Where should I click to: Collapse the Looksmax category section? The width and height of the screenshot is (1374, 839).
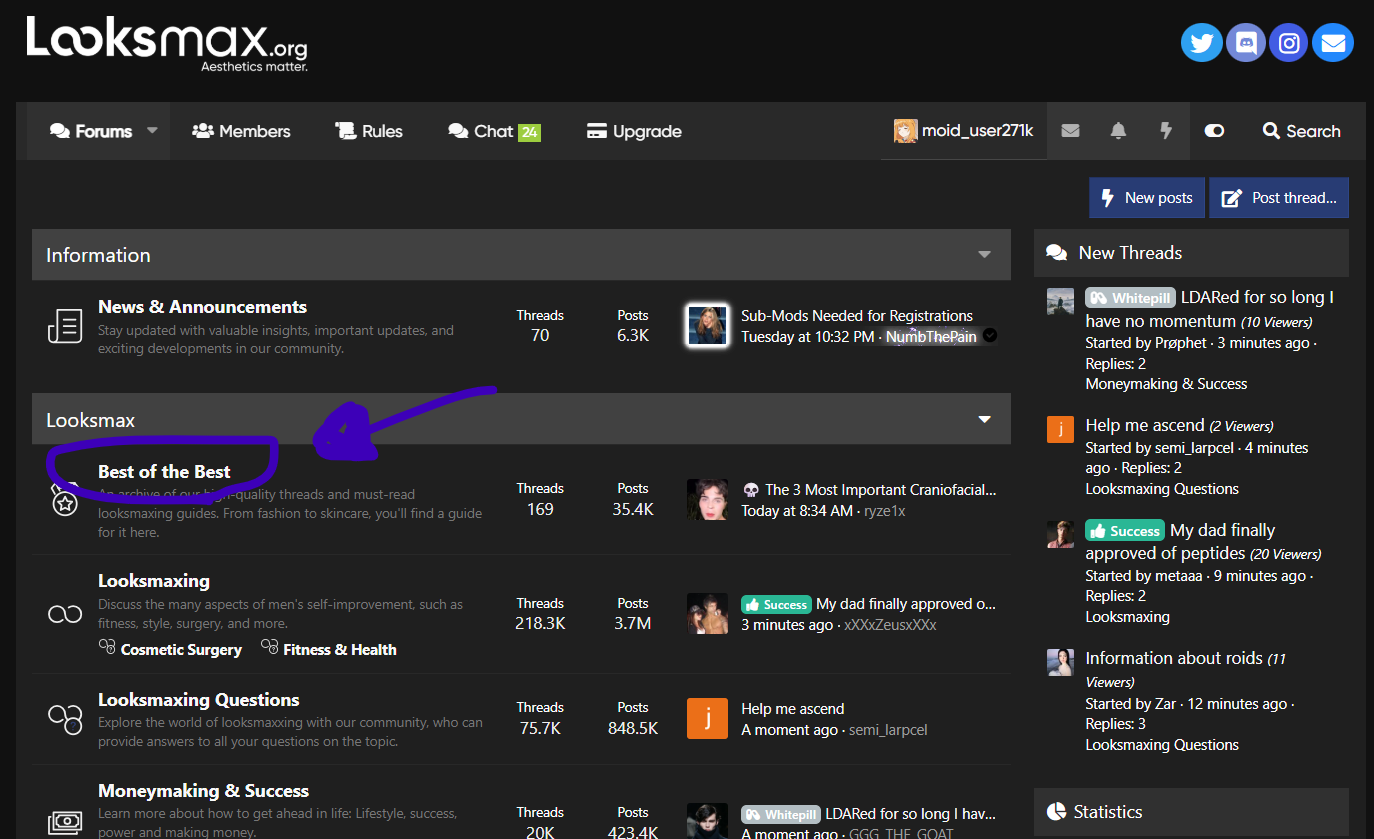(984, 420)
